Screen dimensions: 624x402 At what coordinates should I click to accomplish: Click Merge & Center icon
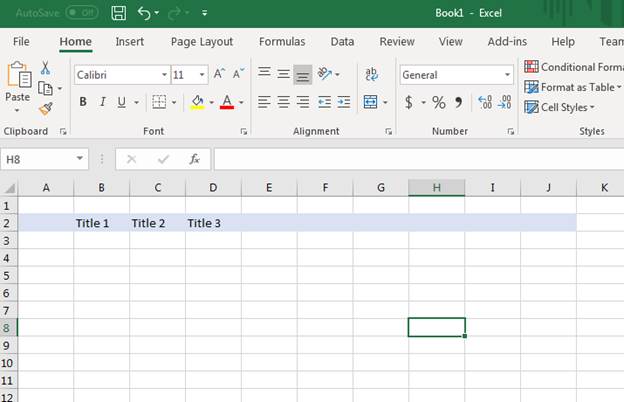tap(370, 102)
